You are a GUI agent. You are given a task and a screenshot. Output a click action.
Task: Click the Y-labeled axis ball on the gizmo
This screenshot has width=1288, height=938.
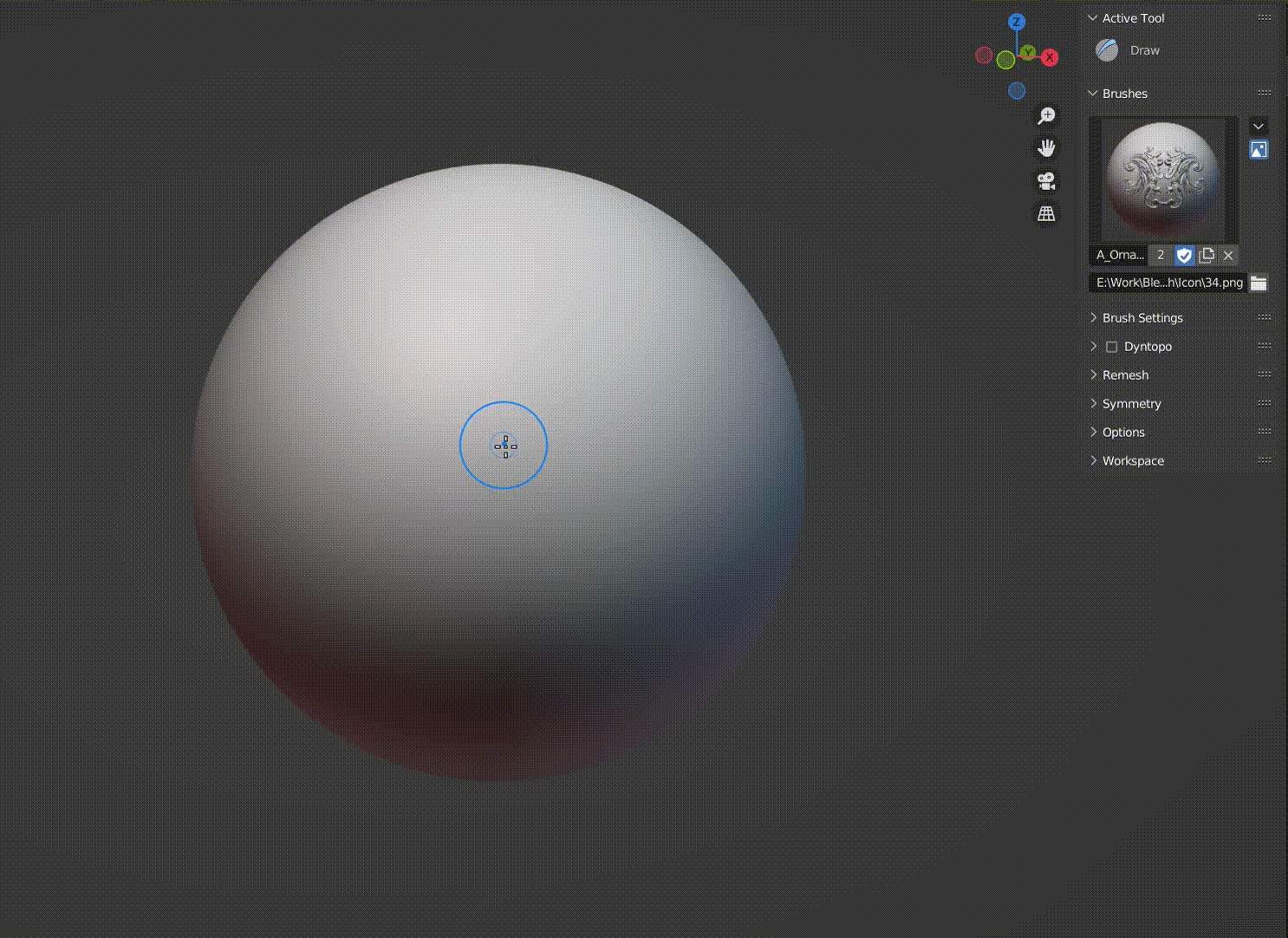coord(1028,53)
